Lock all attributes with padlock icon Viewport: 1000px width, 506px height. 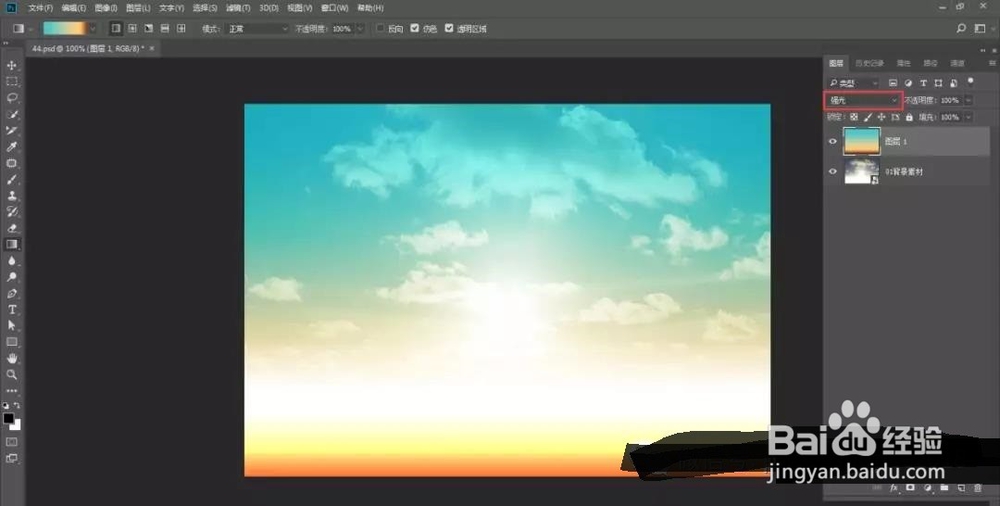pos(909,117)
